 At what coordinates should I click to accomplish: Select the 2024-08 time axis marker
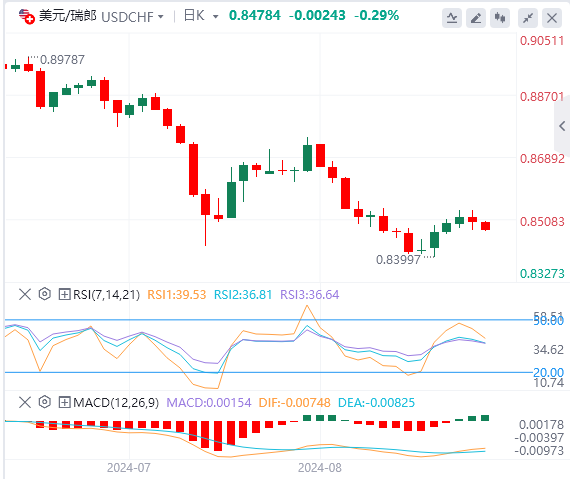(320, 468)
